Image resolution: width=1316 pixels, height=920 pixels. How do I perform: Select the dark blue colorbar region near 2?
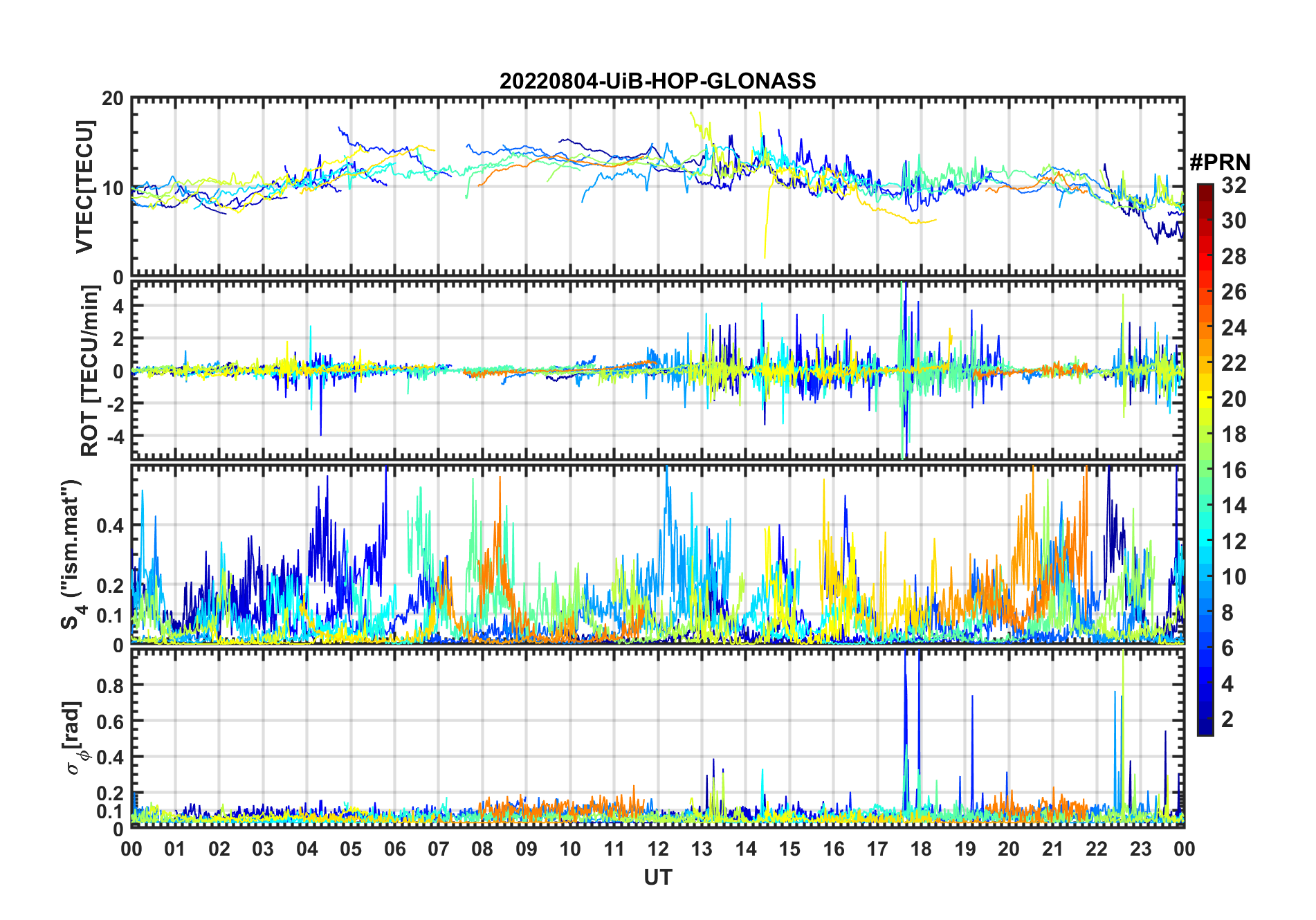tap(1205, 719)
